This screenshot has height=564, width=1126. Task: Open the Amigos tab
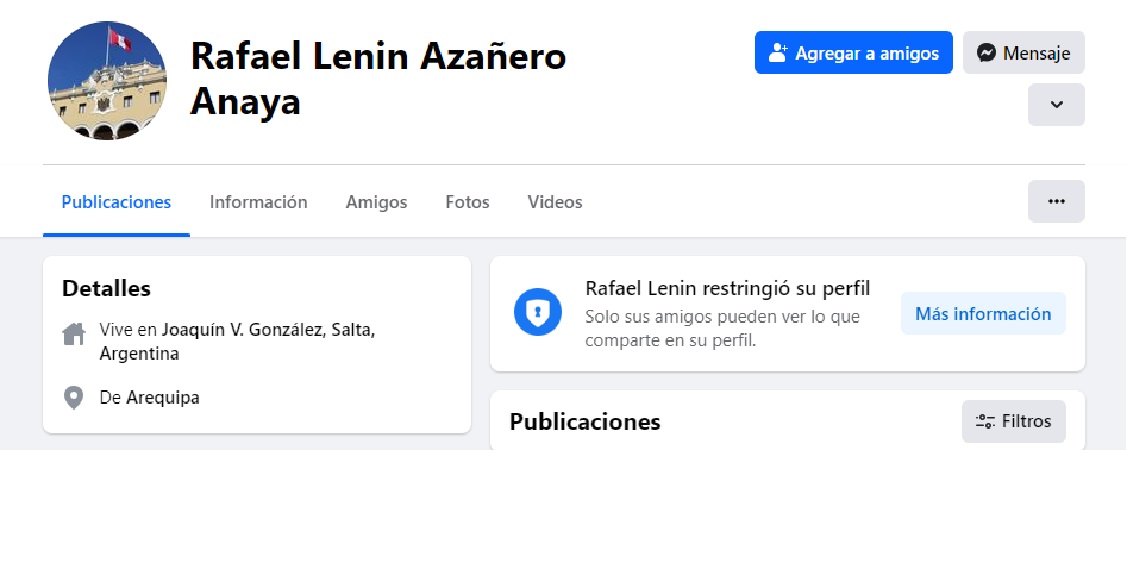pyautogui.click(x=376, y=202)
